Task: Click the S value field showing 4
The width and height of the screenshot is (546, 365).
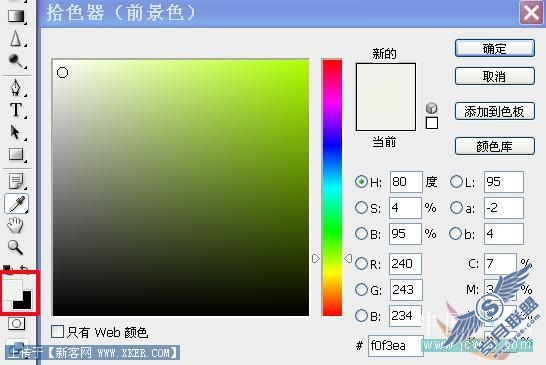Action: point(405,208)
